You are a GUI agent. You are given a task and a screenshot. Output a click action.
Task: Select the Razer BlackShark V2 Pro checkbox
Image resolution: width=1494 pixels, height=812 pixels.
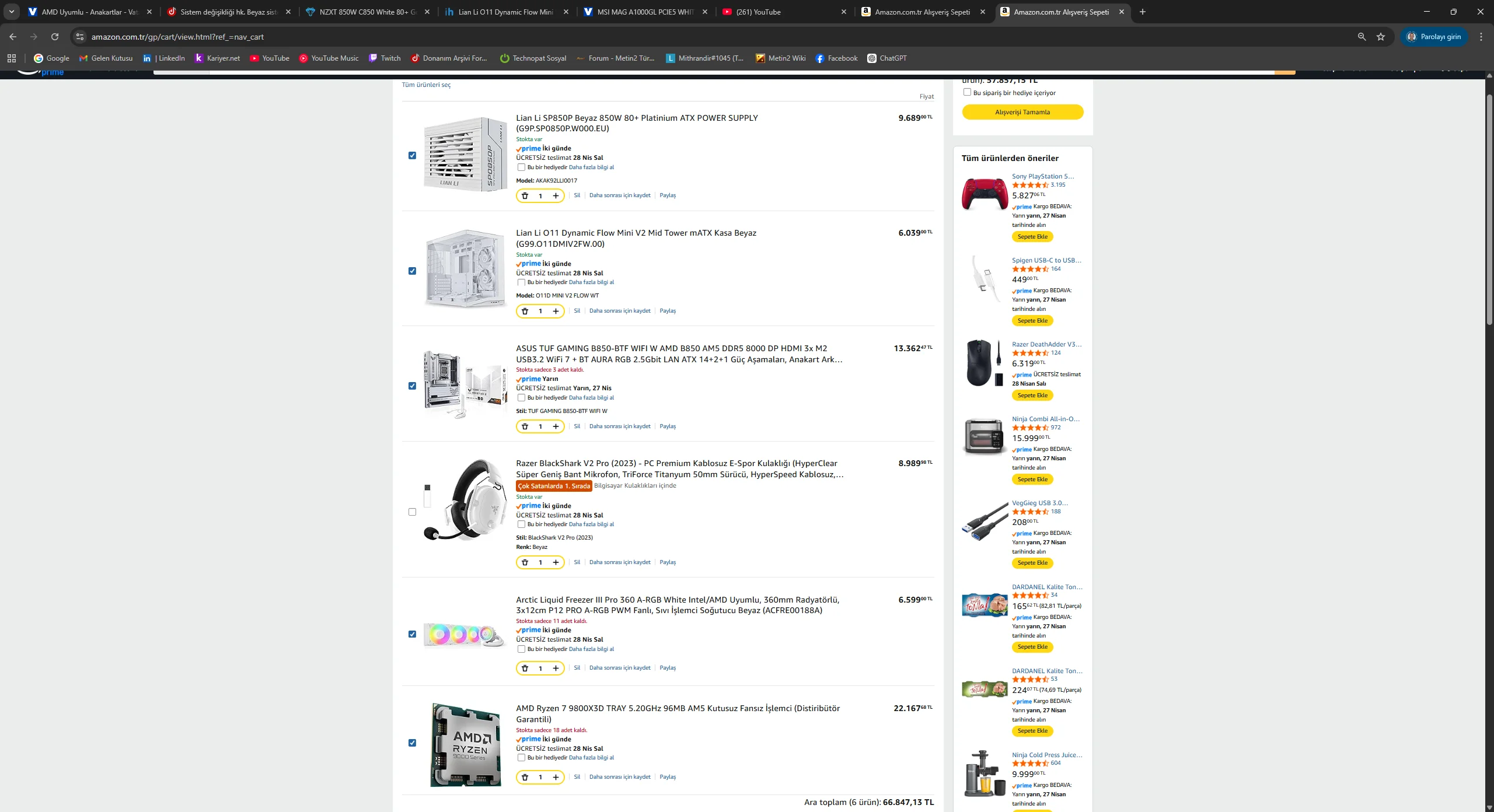413,512
